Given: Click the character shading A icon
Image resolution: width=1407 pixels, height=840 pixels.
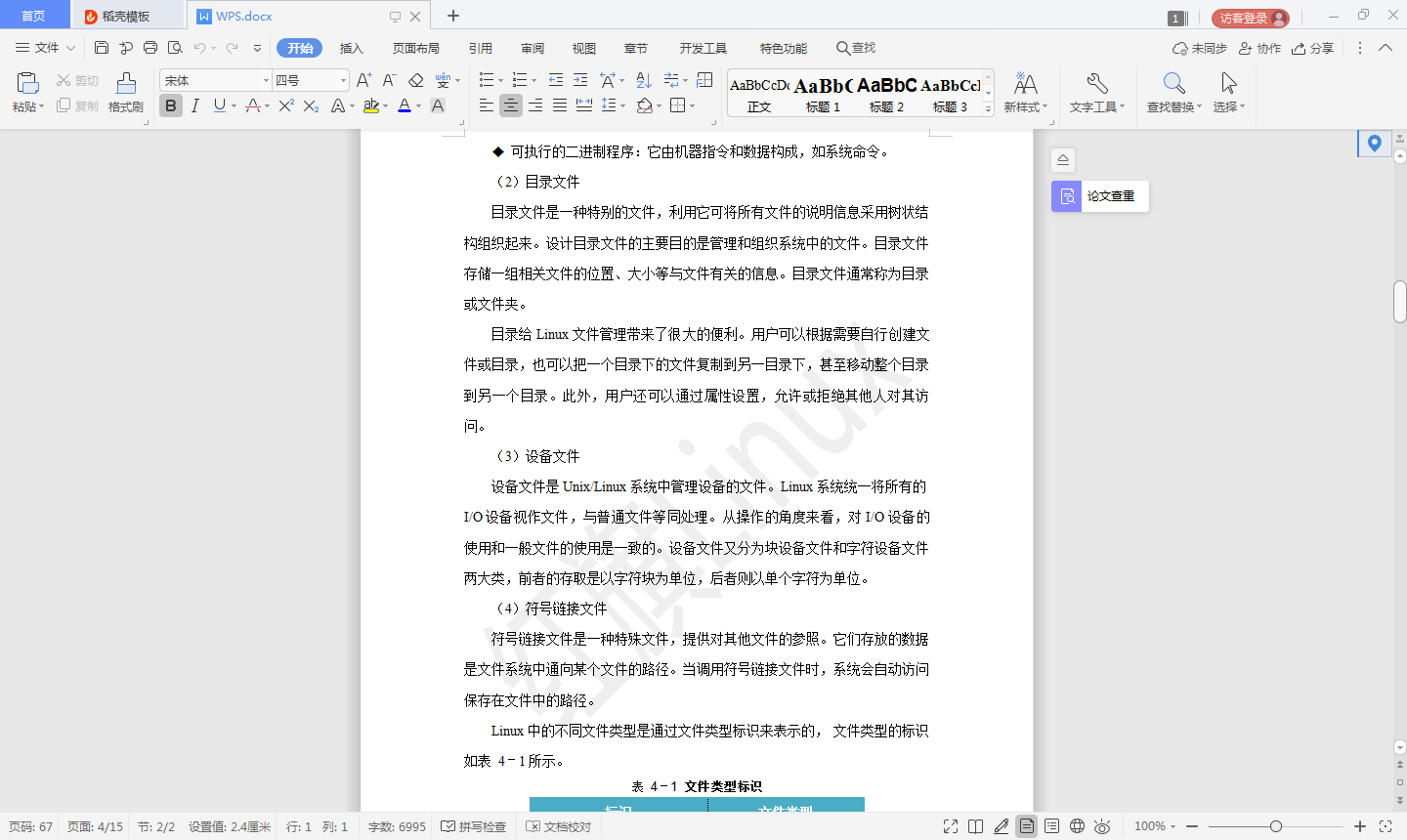Looking at the screenshot, I should (x=438, y=105).
